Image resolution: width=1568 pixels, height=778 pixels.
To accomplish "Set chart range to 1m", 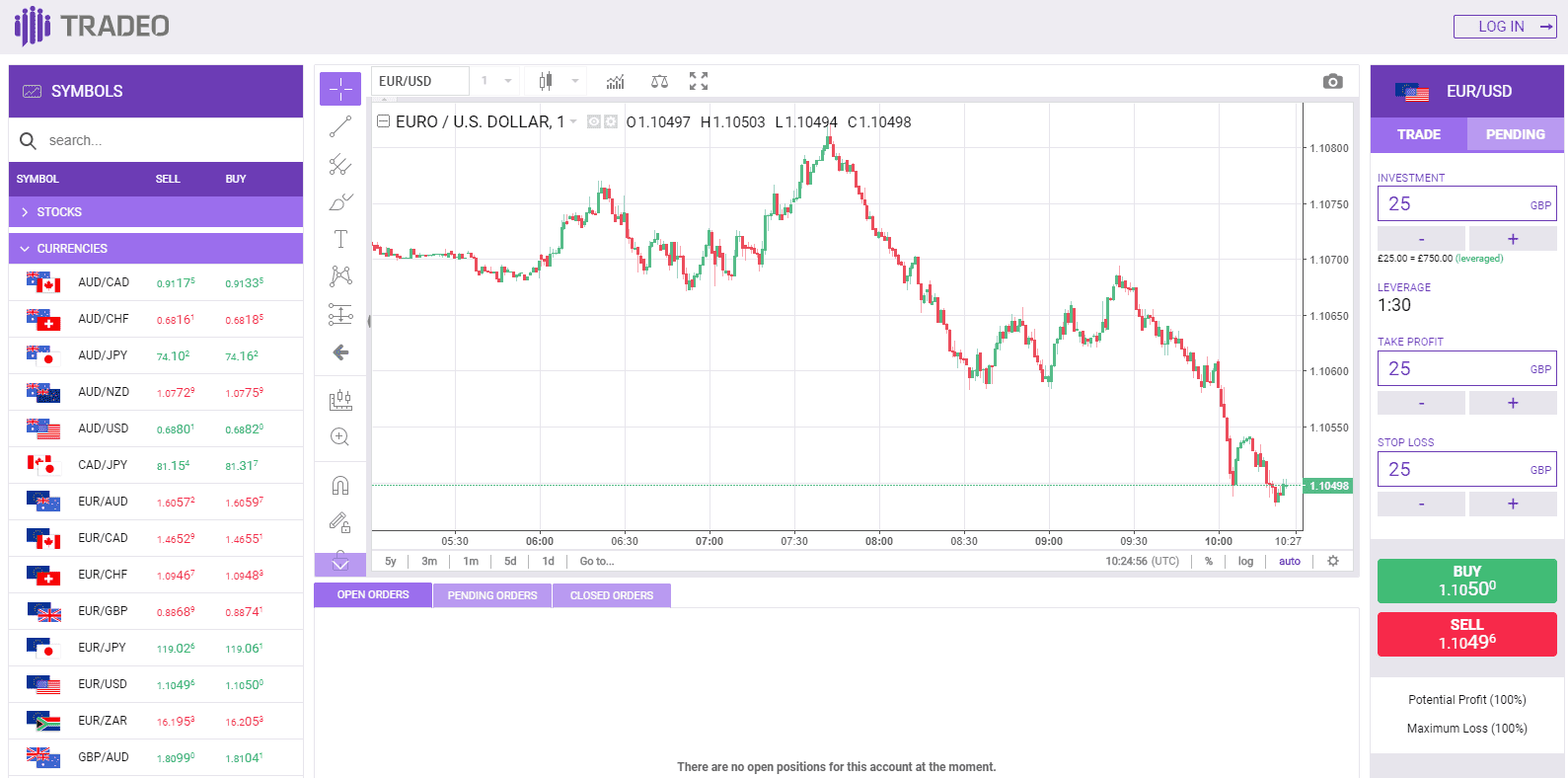I will click(471, 561).
